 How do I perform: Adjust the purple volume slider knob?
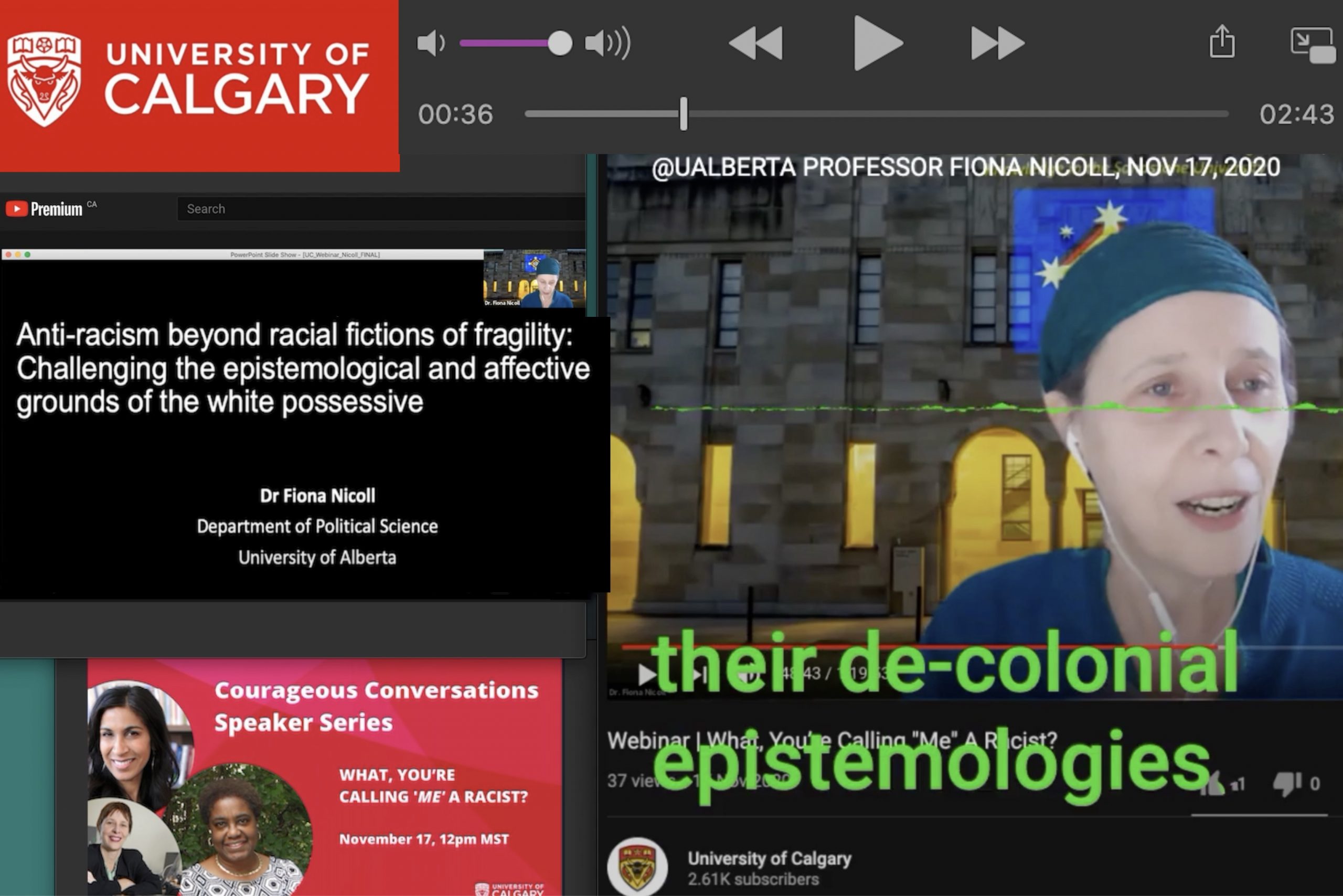[x=559, y=44]
